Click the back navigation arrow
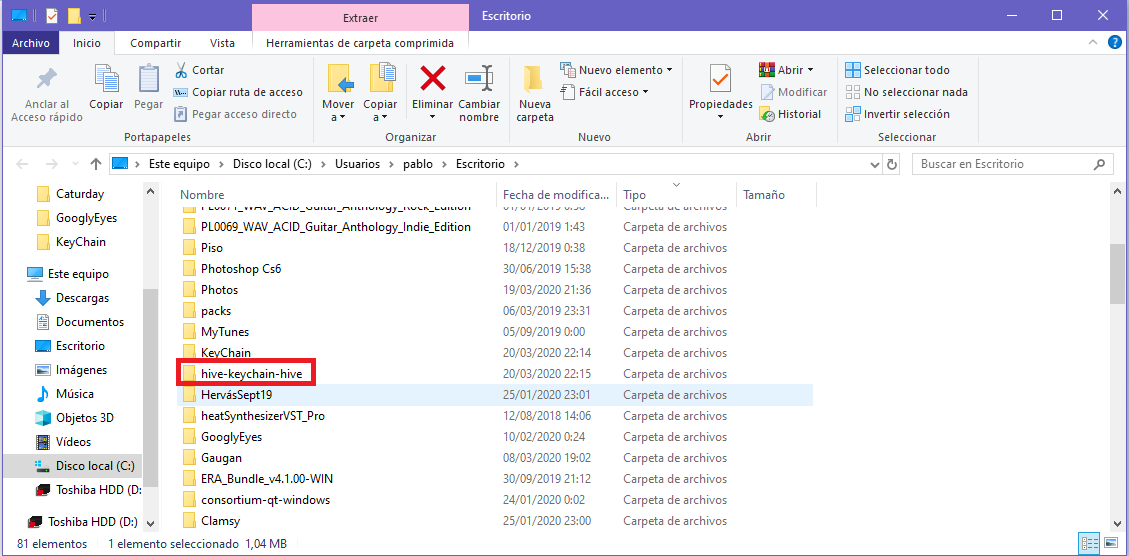1129x556 pixels. (x=22, y=164)
